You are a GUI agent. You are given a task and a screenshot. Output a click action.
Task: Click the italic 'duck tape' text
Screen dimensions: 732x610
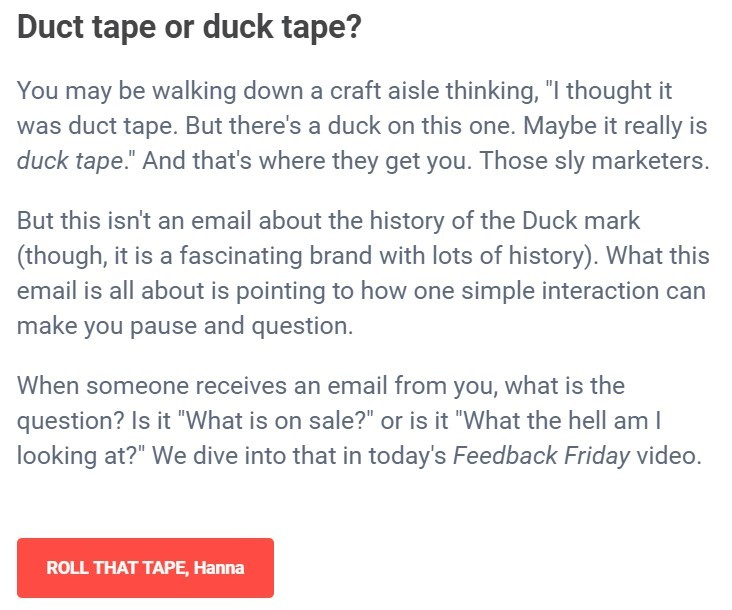(x=65, y=162)
